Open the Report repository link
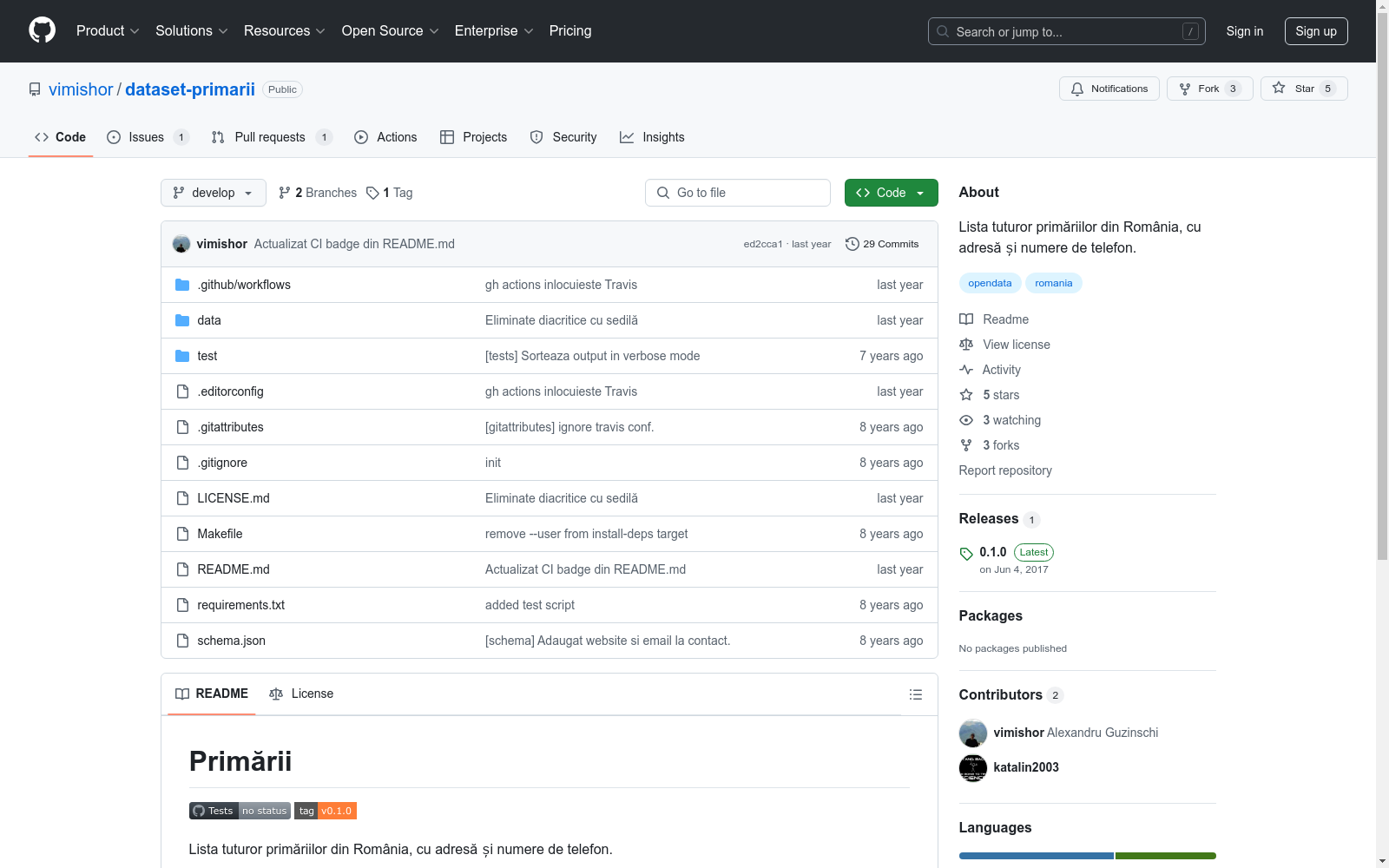Image resolution: width=1389 pixels, height=868 pixels. (1005, 470)
